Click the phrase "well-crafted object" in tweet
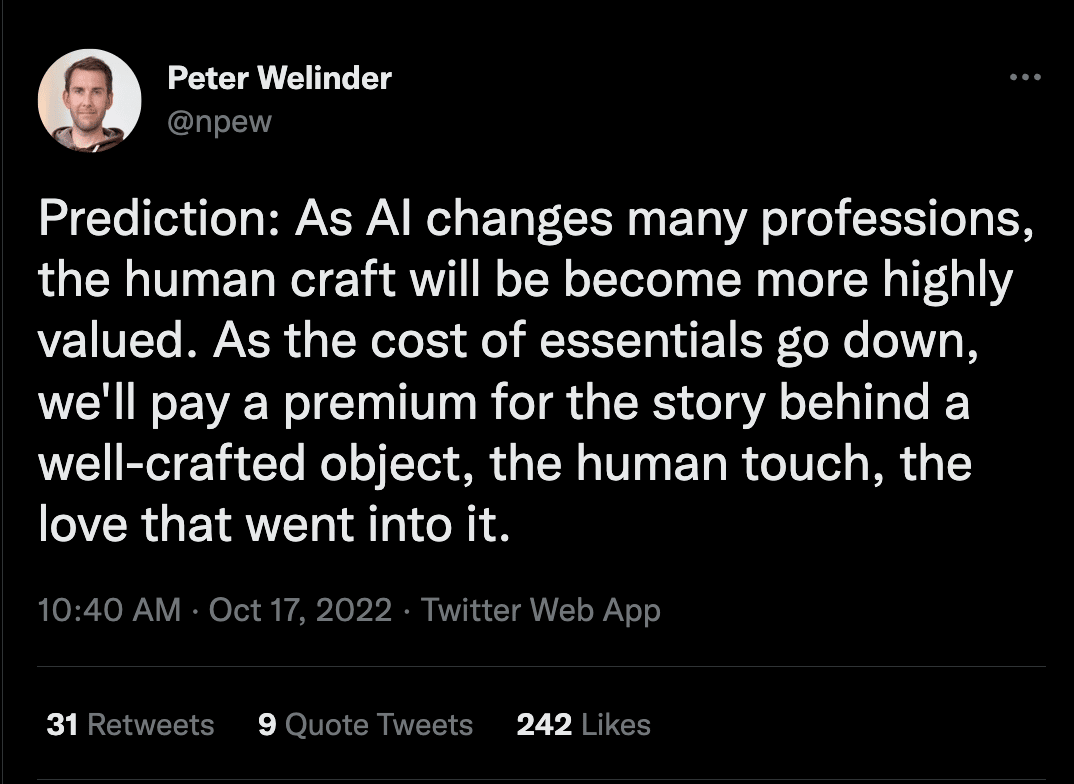The height and width of the screenshot is (784, 1074). (251, 464)
